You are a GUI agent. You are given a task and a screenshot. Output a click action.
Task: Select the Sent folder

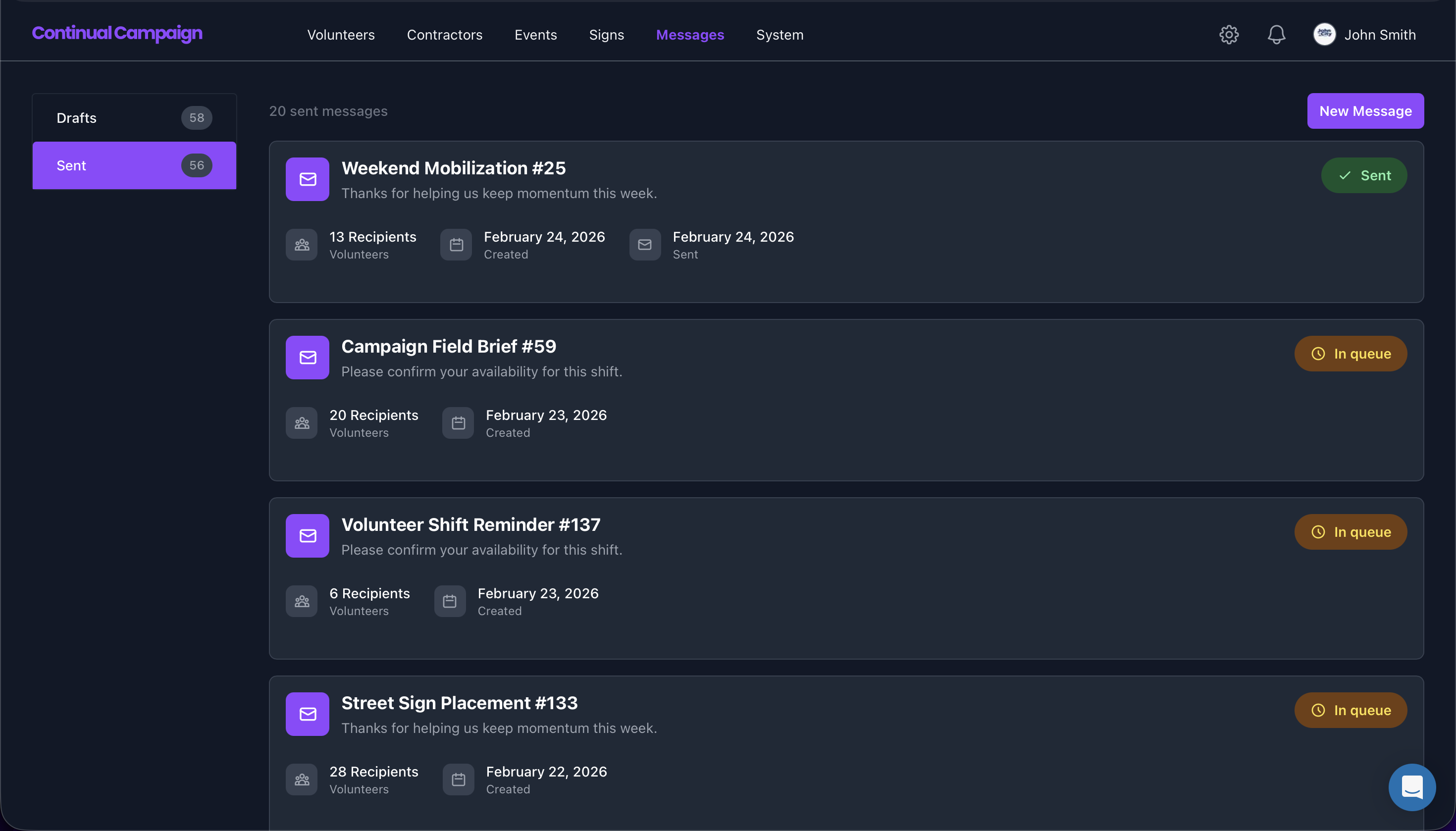tap(134, 165)
